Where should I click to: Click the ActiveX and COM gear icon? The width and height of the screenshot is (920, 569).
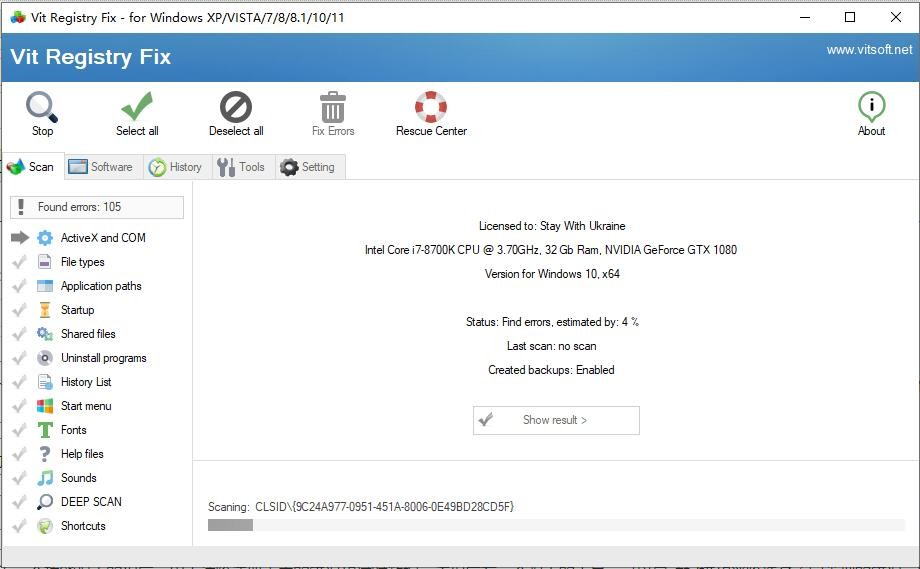point(45,238)
